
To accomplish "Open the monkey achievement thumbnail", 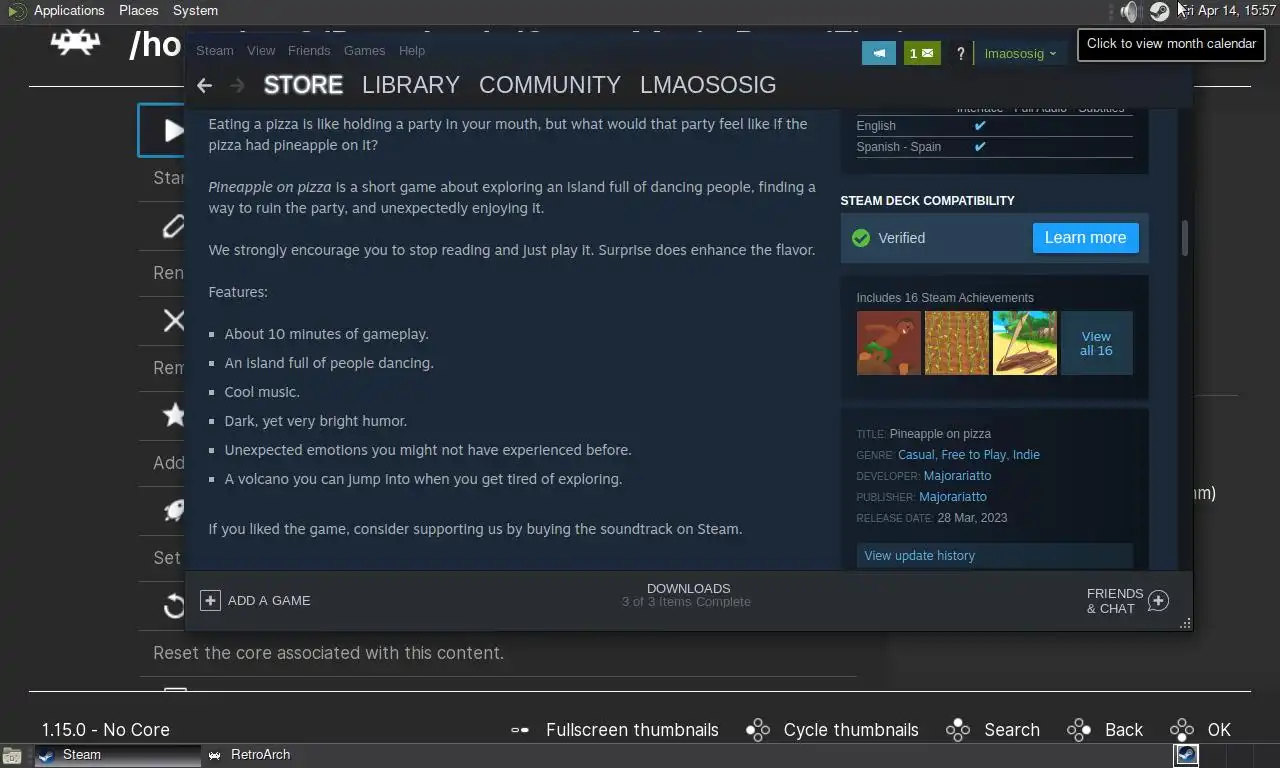I will tap(888, 343).
